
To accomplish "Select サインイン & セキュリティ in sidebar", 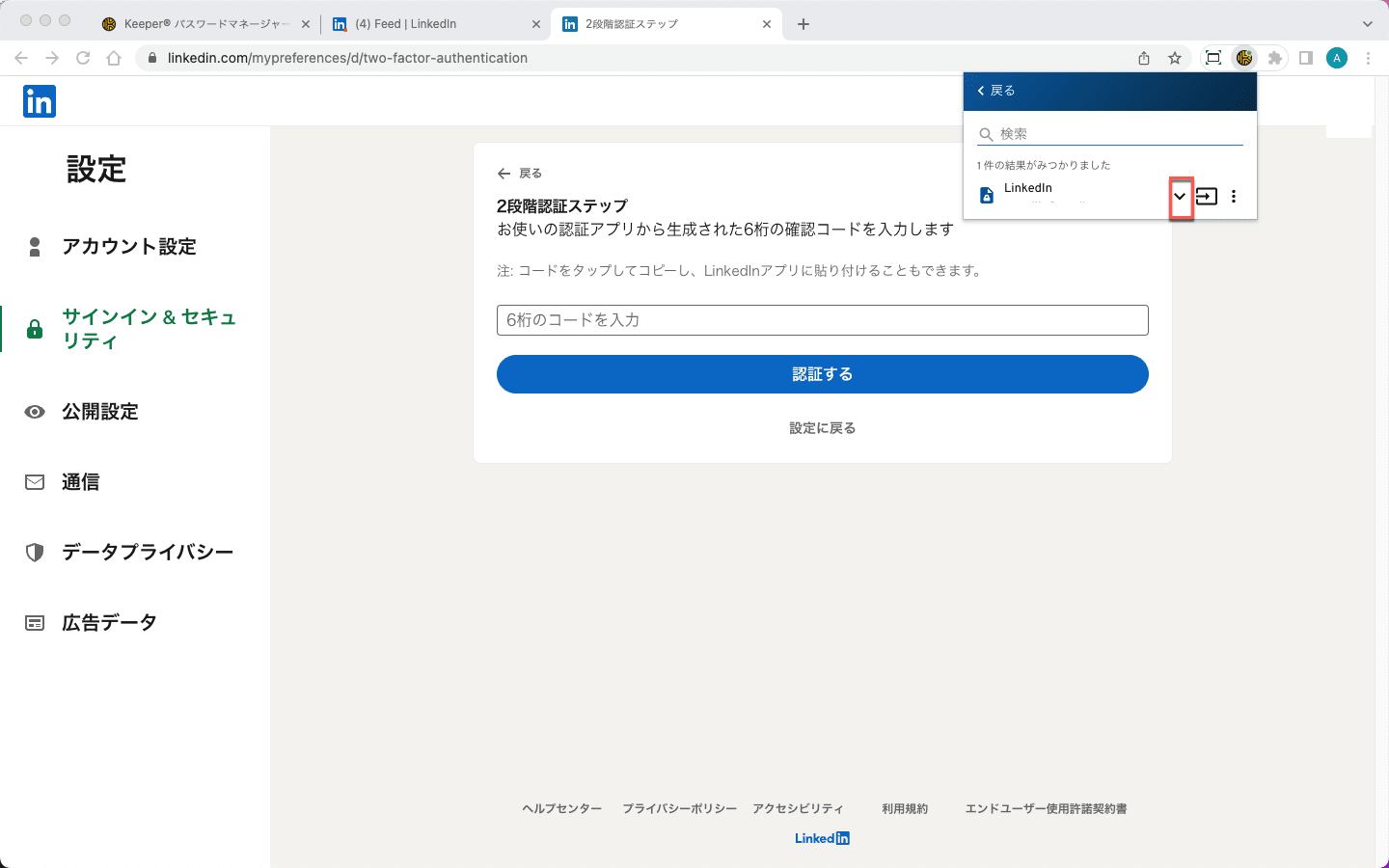I will click(148, 329).
